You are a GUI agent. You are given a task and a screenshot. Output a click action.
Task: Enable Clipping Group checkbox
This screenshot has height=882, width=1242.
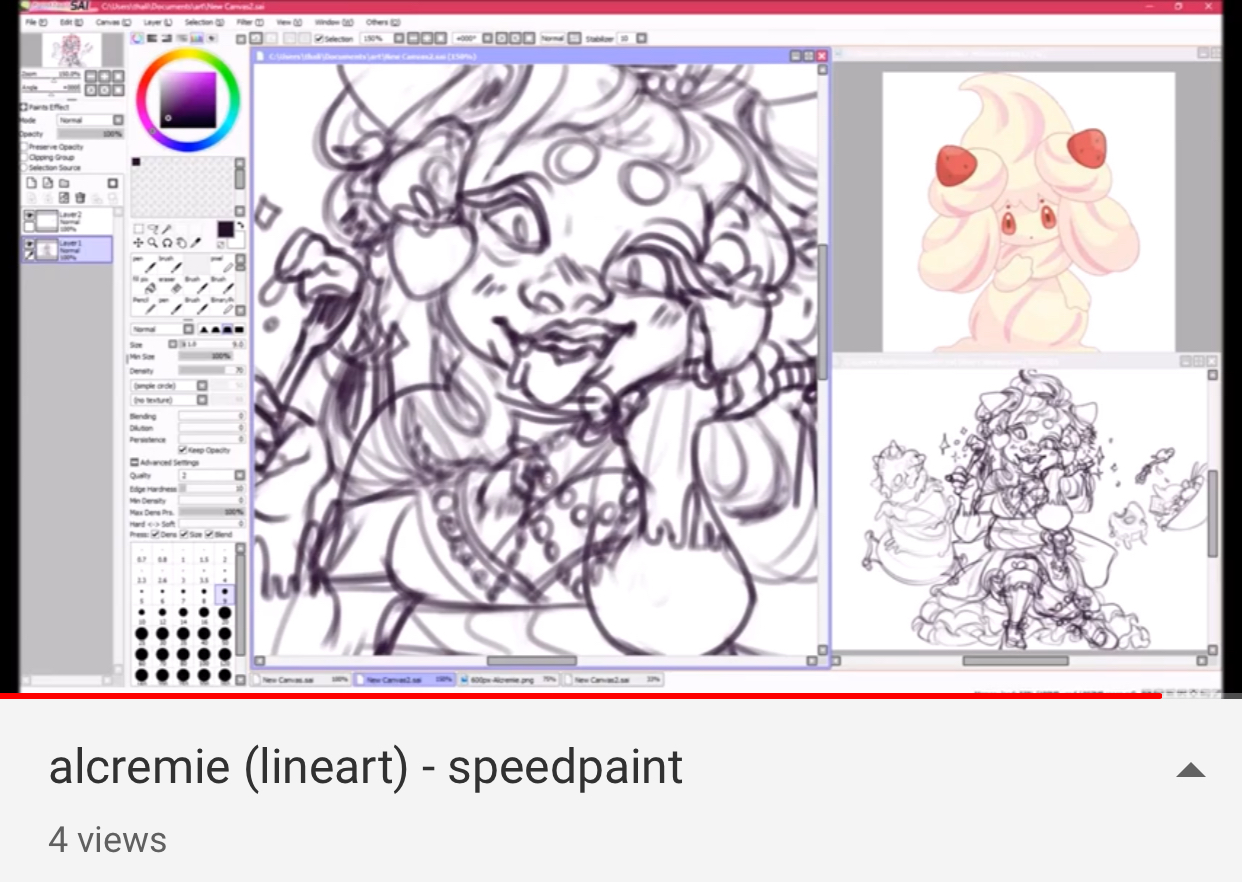pos(24,157)
